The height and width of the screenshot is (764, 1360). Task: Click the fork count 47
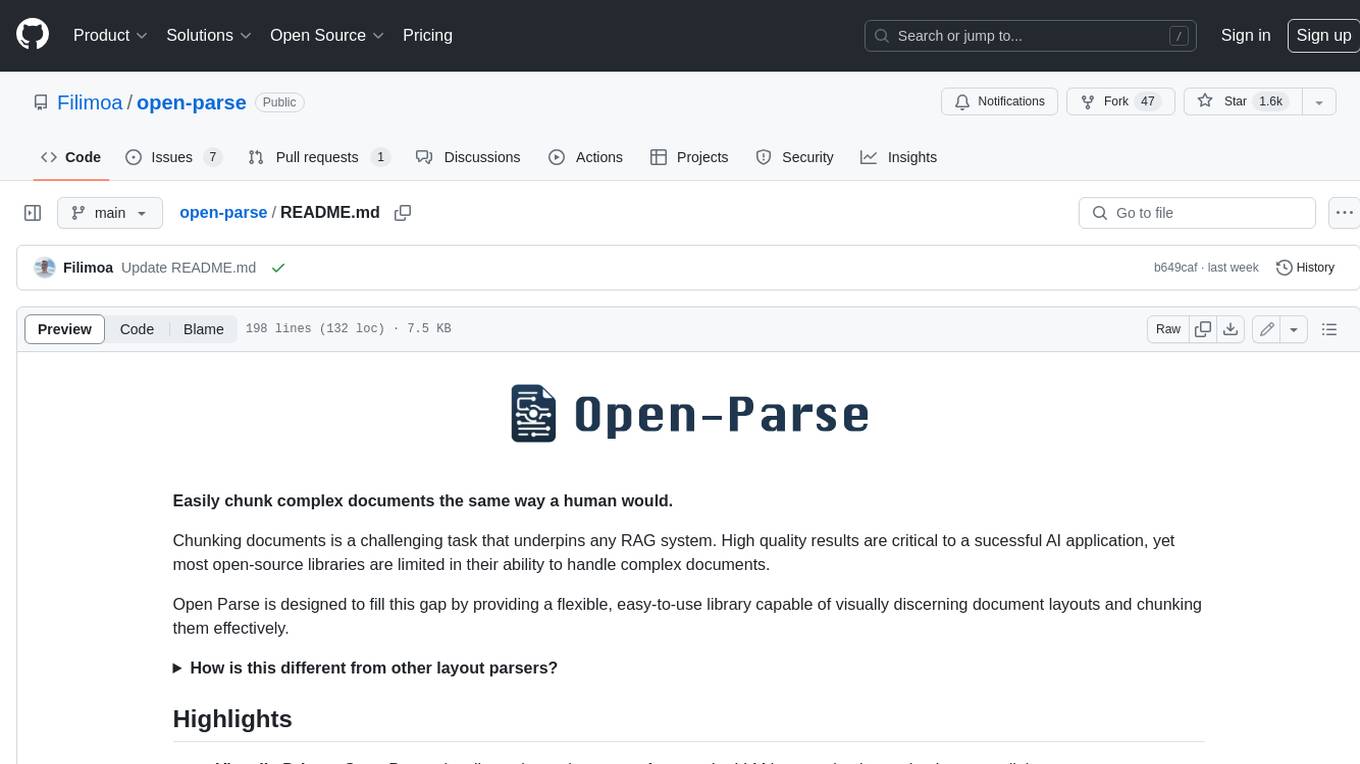[x=1148, y=102]
